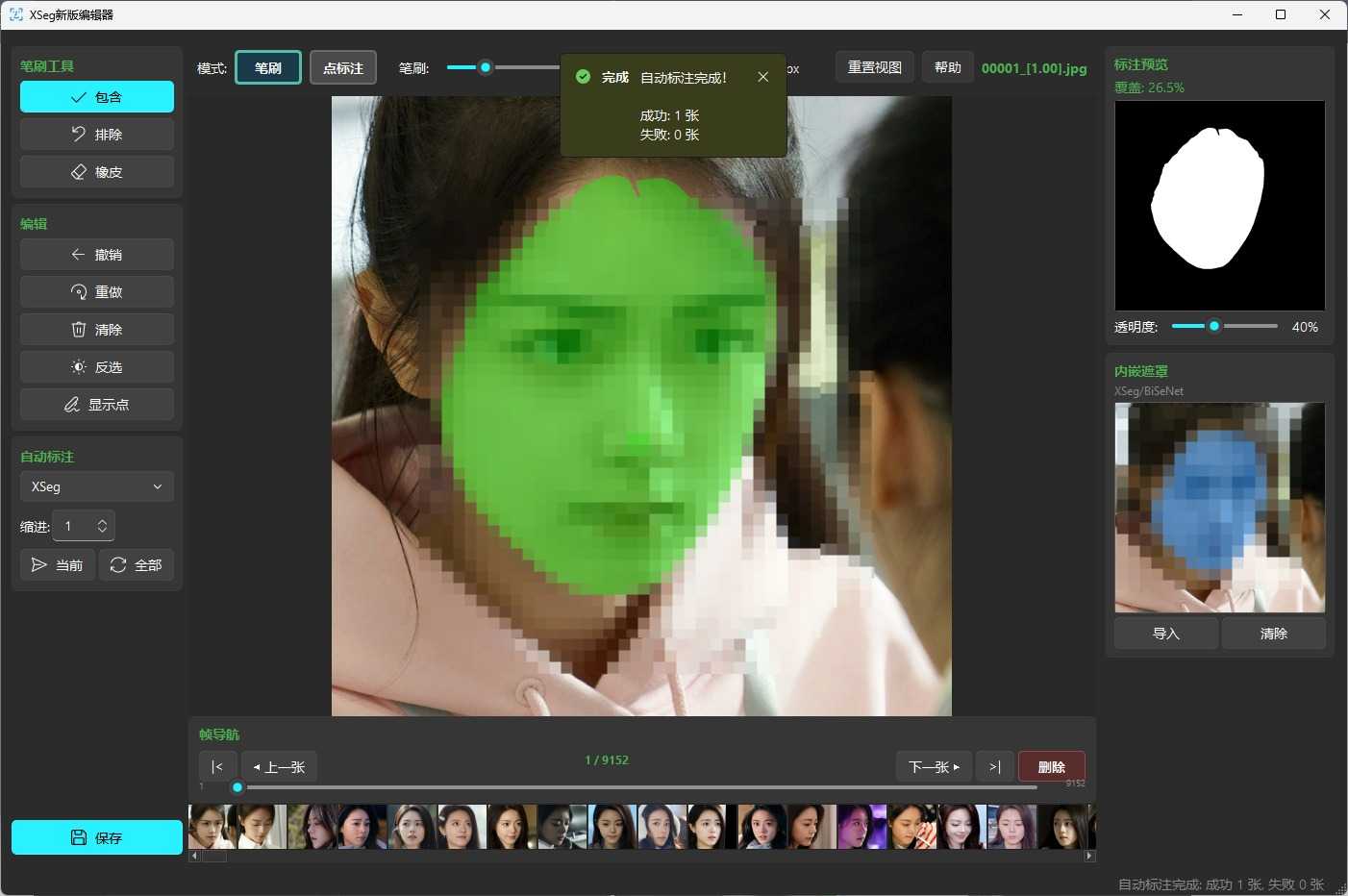
Task: Click the 重做 redo button
Action: [96, 292]
